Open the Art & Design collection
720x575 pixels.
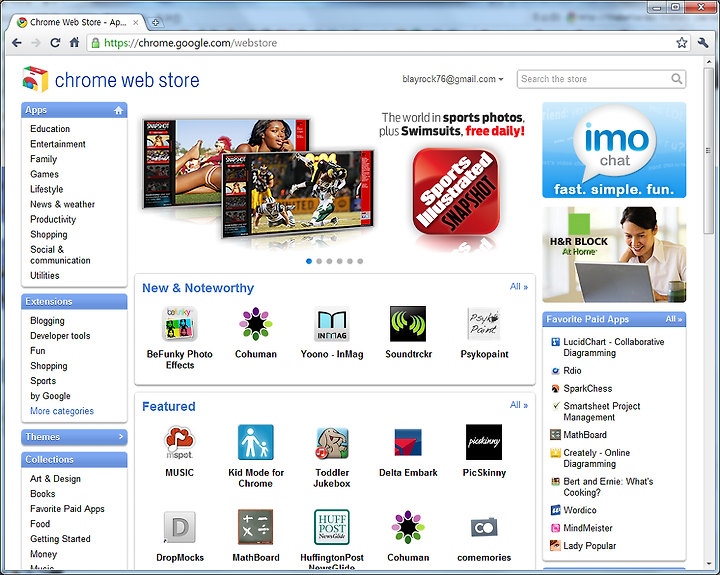pos(55,479)
